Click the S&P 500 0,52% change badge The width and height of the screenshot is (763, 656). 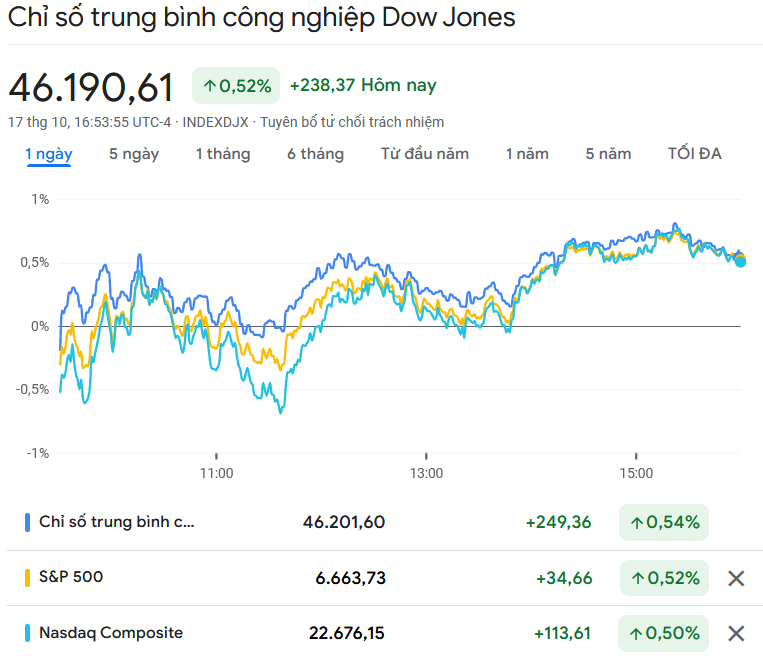(664, 578)
